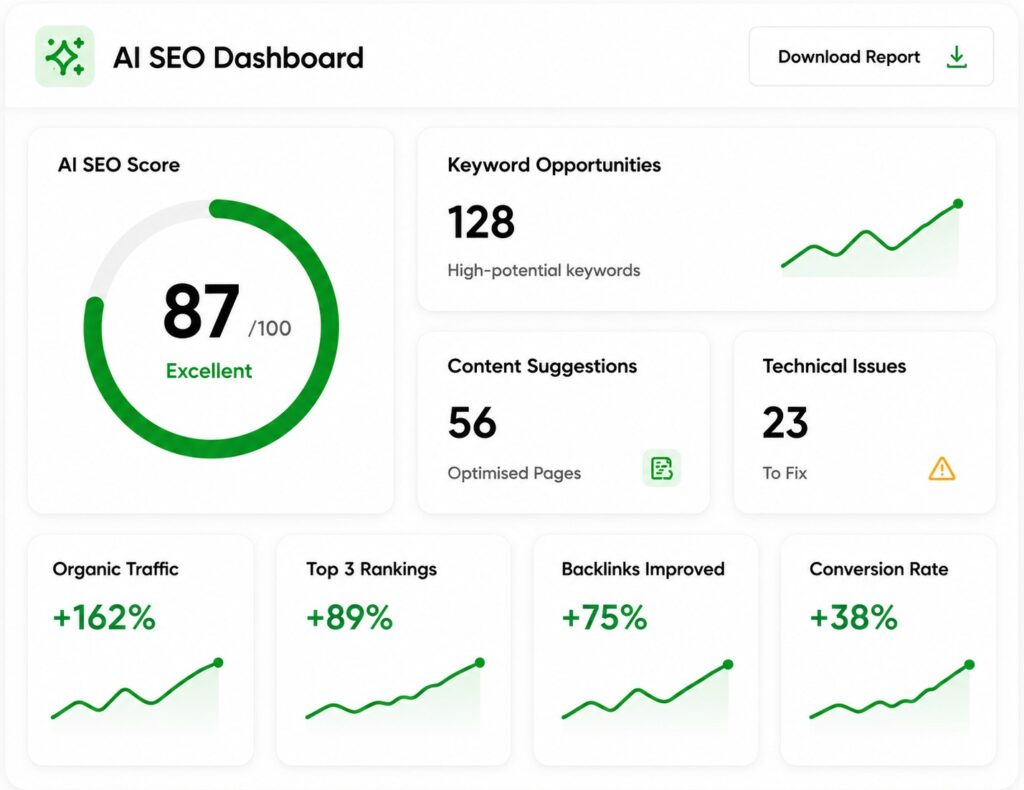This screenshot has width=1024, height=790.
Task: Click the Download Report button
Action: pos(871,57)
